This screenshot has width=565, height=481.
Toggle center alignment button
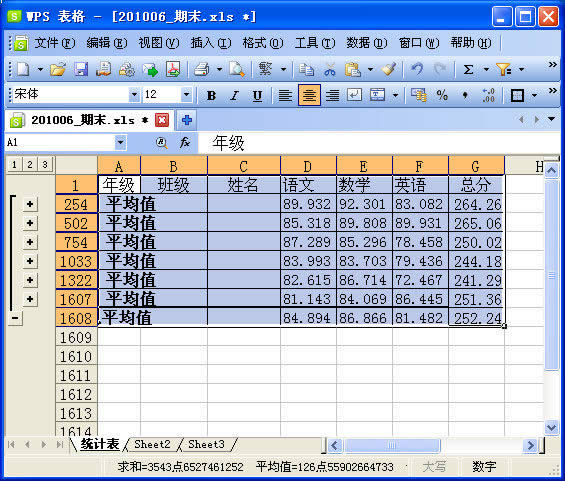coord(309,95)
